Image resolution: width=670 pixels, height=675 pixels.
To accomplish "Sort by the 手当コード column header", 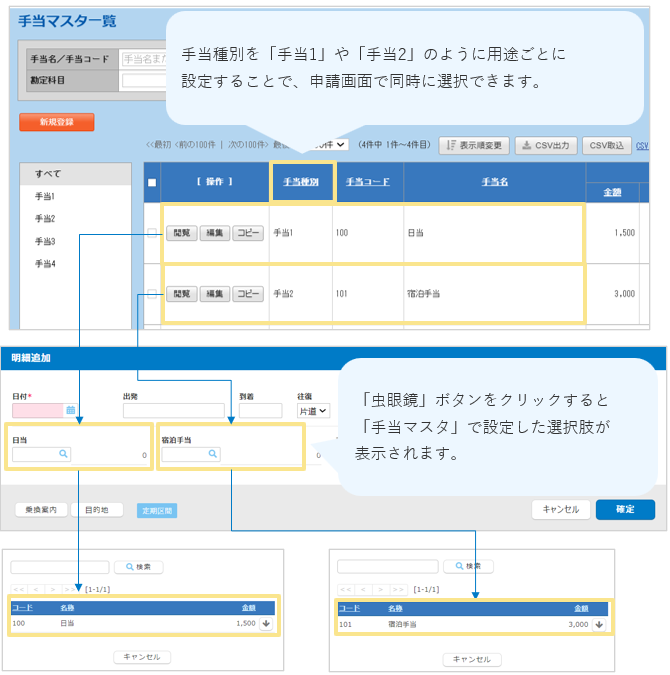I will coord(367,182).
